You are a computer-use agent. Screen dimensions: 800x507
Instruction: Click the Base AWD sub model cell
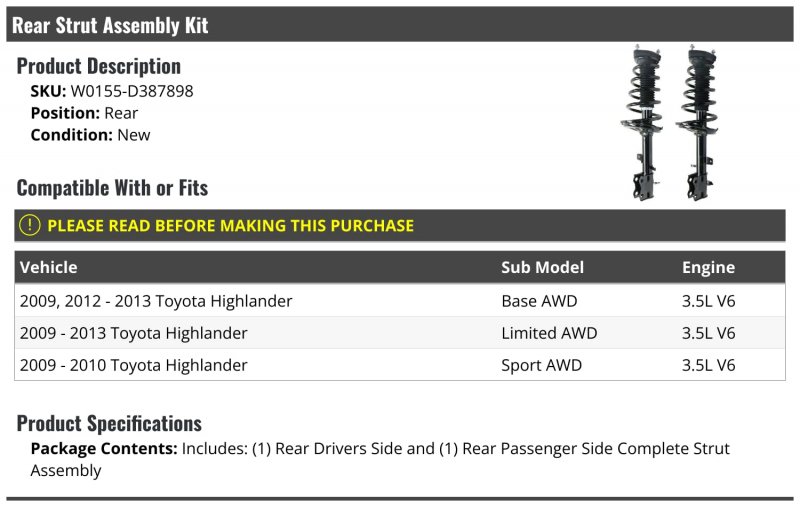click(x=539, y=301)
